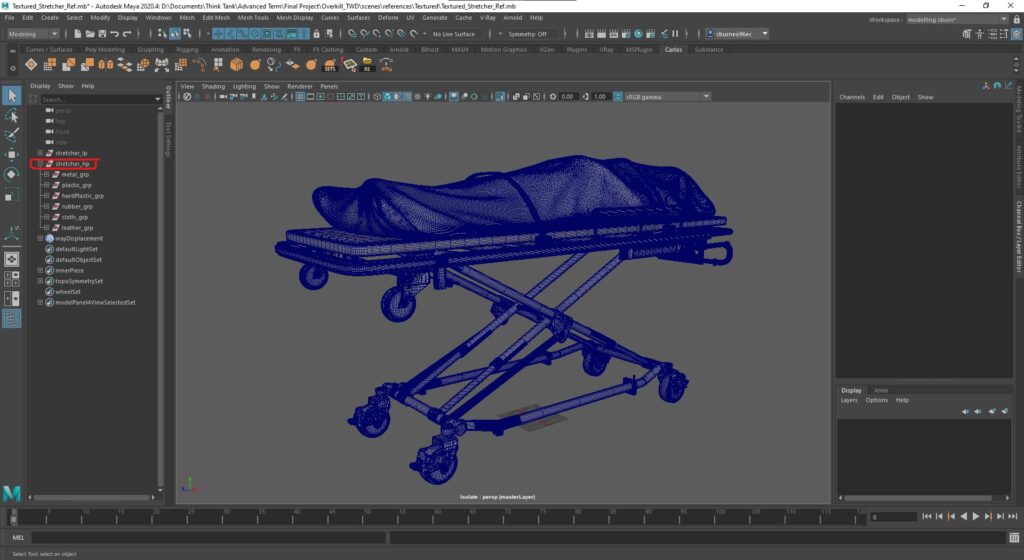Toggle workspace lock icon
This screenshot has width=1024, height=560.
(x=1016, y=20)
